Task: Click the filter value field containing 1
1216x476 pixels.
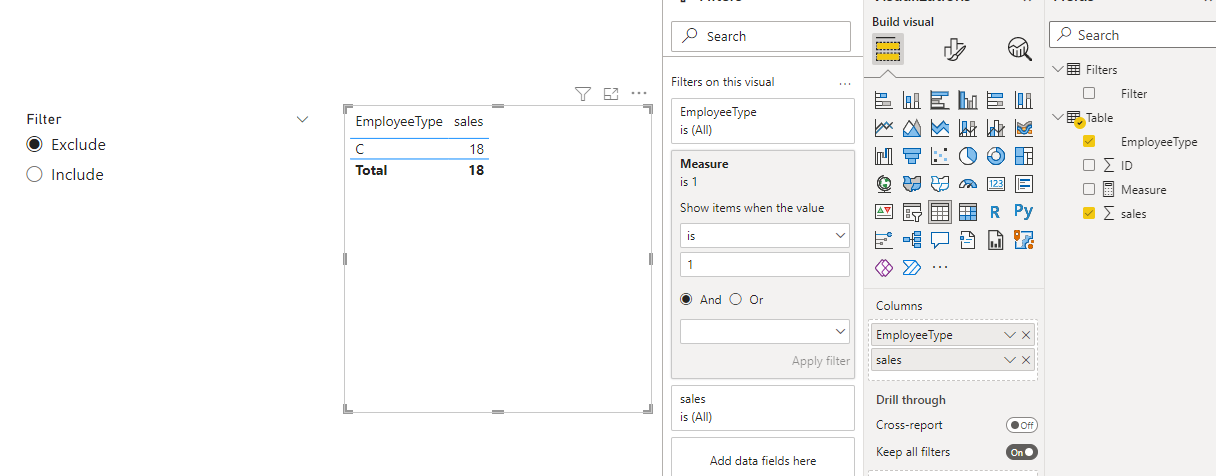Action: (x=764, y=264)
